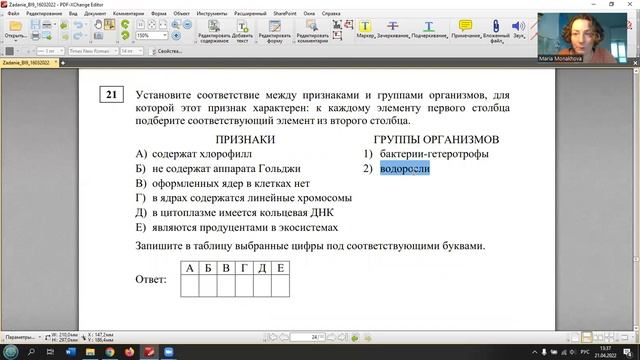This screenshot has height=360, width=640.
Task: Click the Edit Content tool
Action: click(x=214, y=31)
